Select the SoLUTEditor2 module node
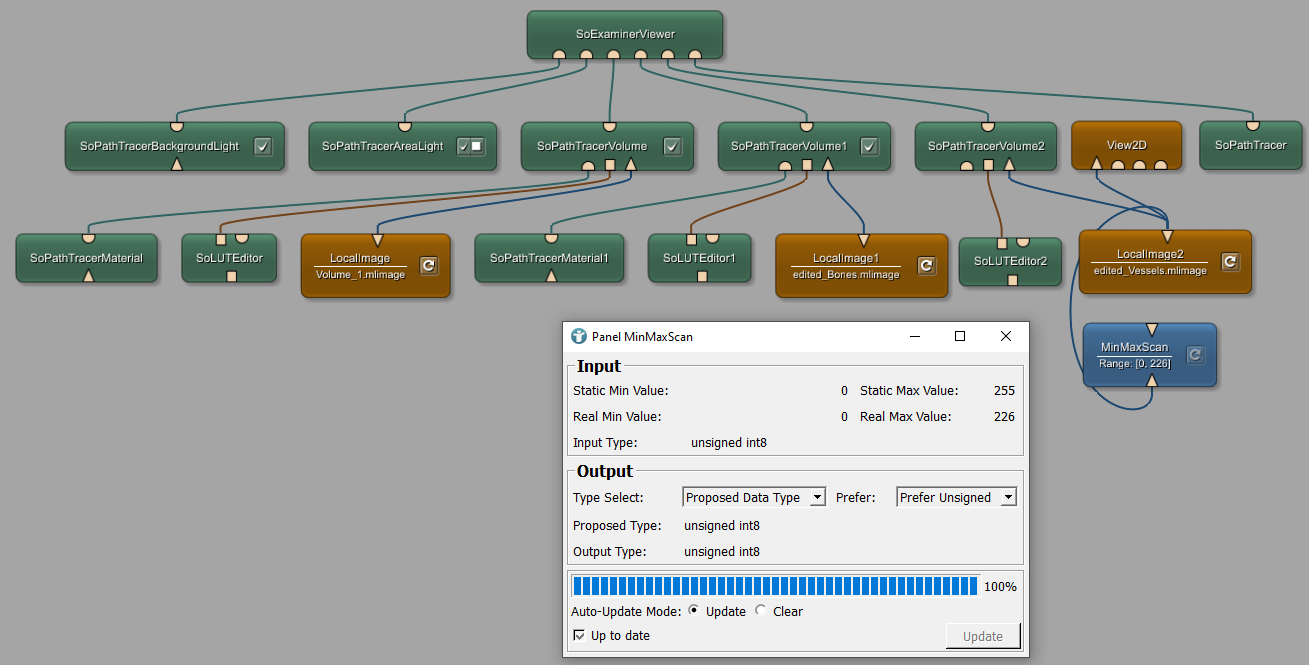Screen dimensions: 1309x665 1010,261
